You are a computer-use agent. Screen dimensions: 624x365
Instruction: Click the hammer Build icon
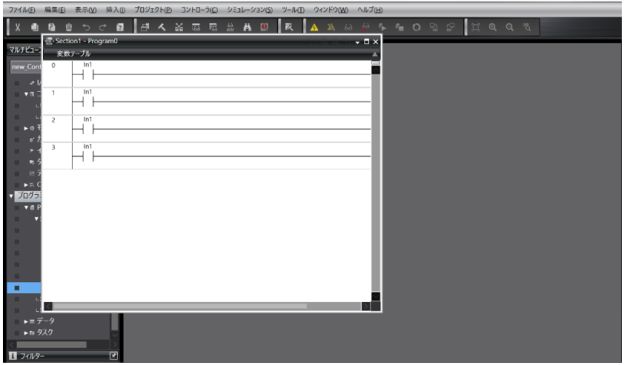pyautogui.click(x=162, y=27)
